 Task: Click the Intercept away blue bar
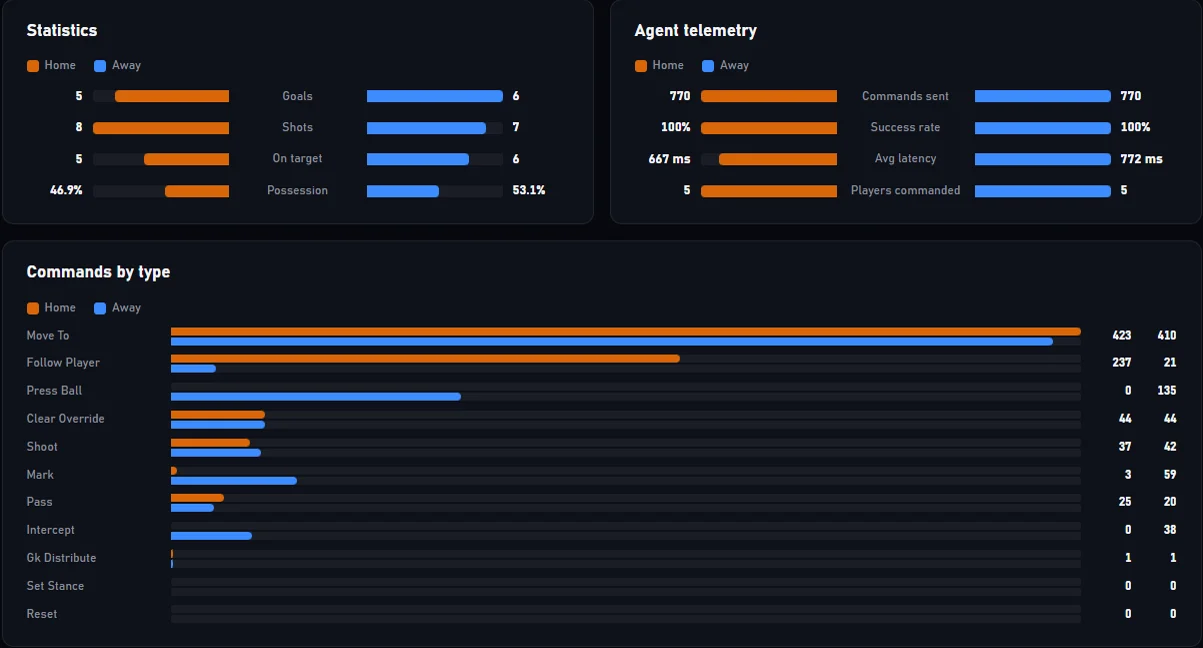point(211,536)
